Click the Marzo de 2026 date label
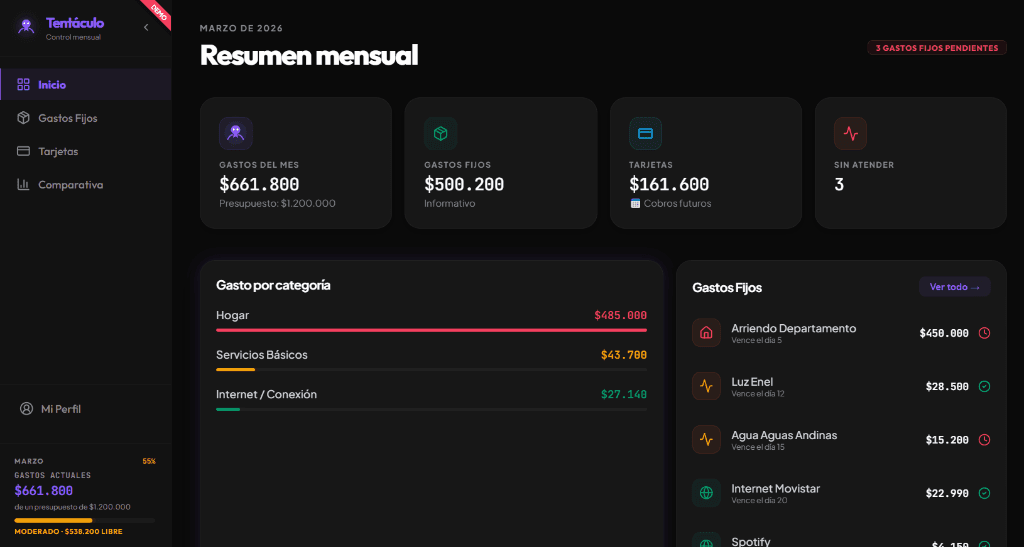This screenshot has height=547, width=1024. coord(242,28)
